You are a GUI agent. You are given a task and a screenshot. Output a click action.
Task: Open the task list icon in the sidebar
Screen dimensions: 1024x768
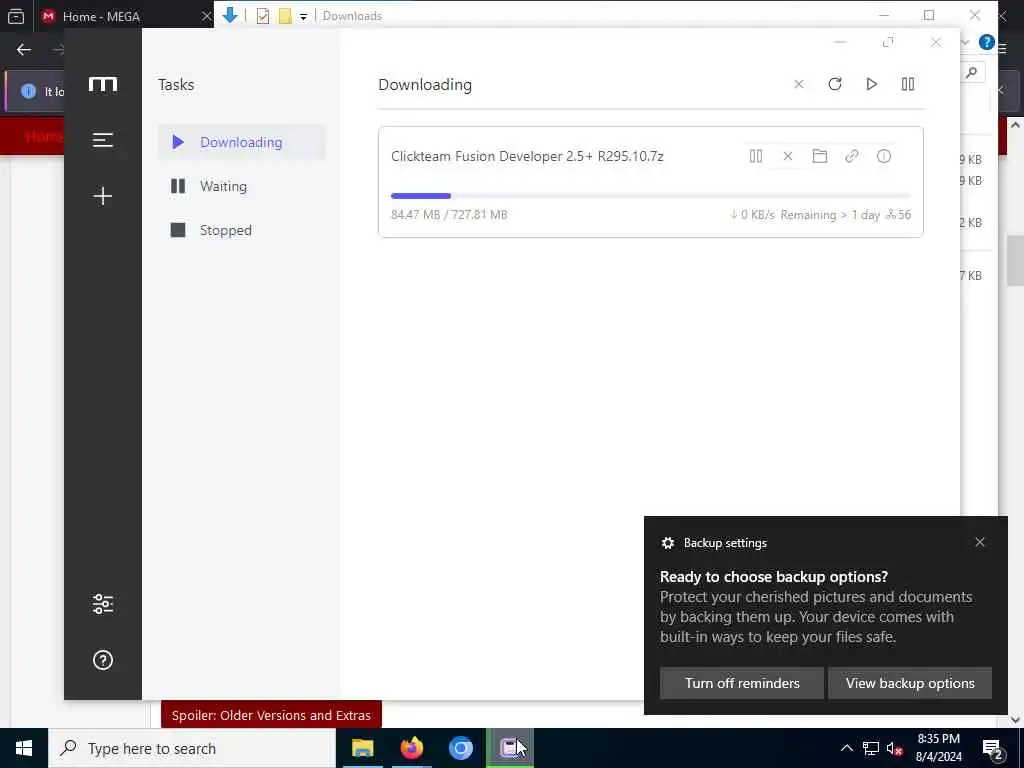(x=103, y=140)
